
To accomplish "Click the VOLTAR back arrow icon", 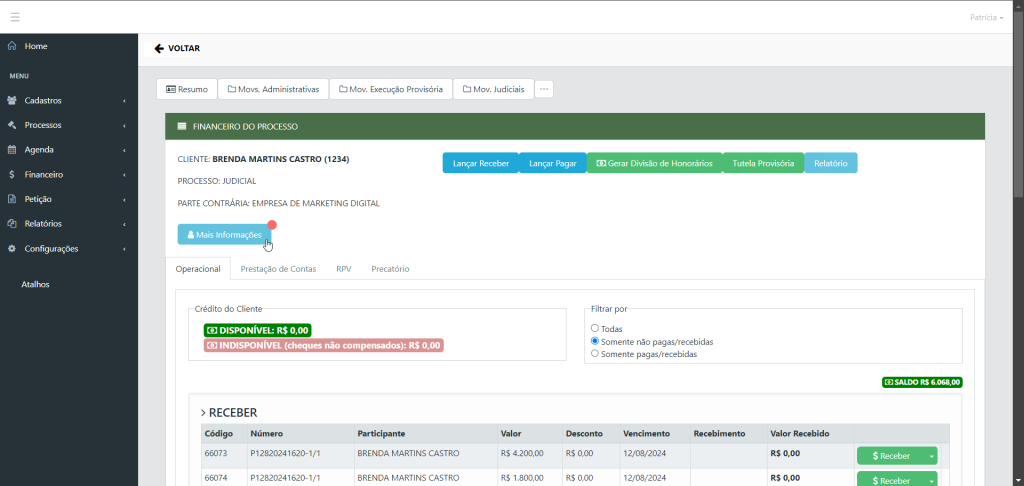I will [159, 48].
